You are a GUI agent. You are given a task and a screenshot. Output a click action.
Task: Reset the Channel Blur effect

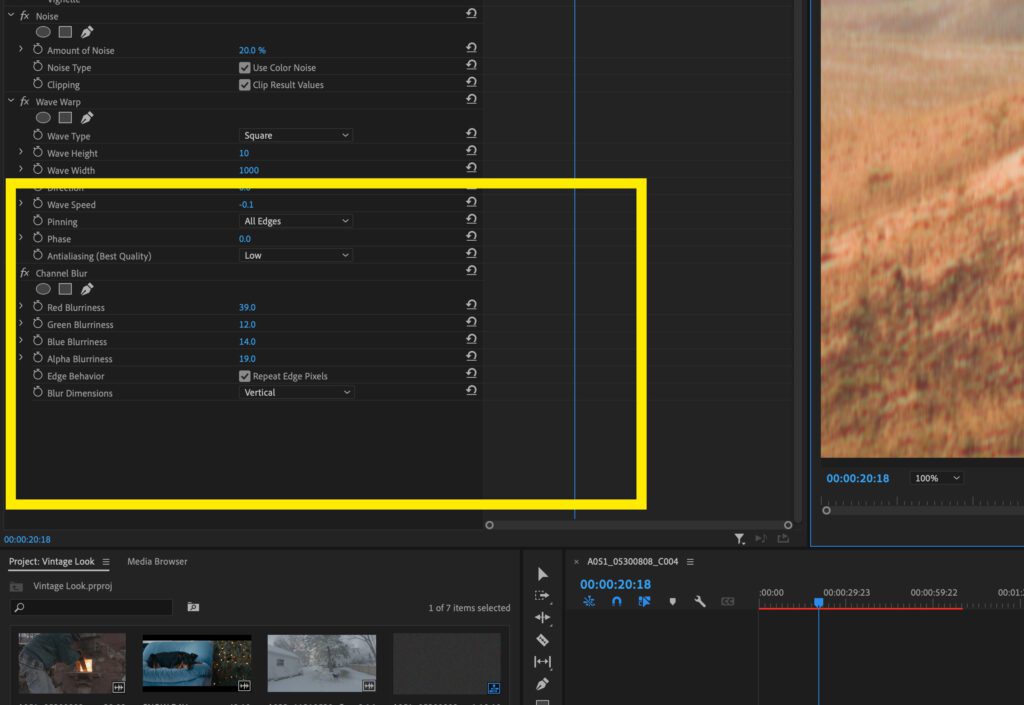tap(471, 271)
